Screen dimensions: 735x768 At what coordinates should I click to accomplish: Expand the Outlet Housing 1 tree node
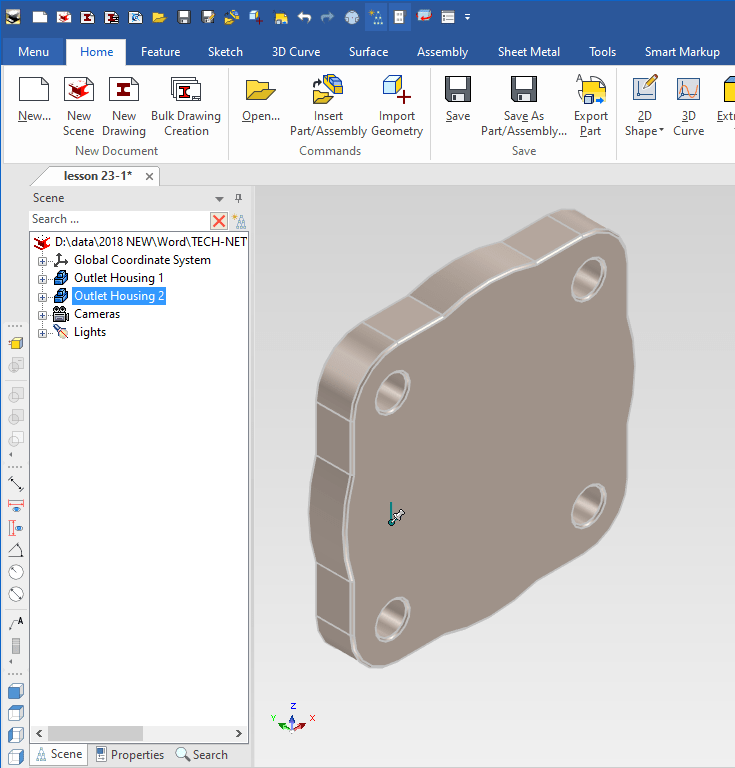click(x=43, y=279)
